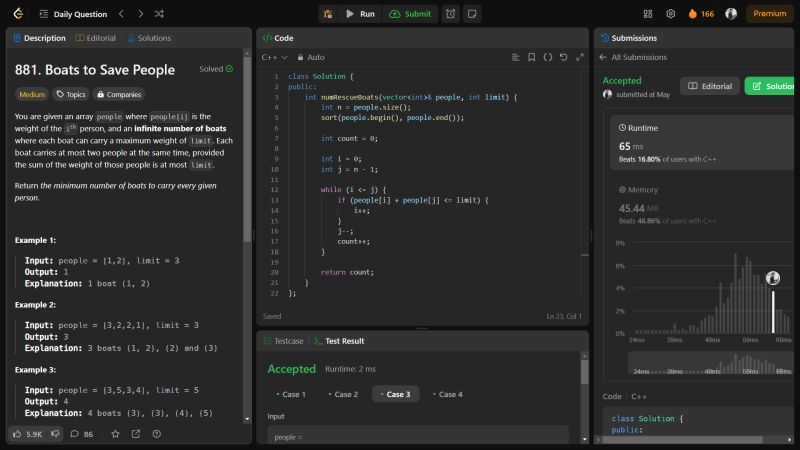Click the streak flame counter 166
800x450 pixels.
click(x=702, y=14)
